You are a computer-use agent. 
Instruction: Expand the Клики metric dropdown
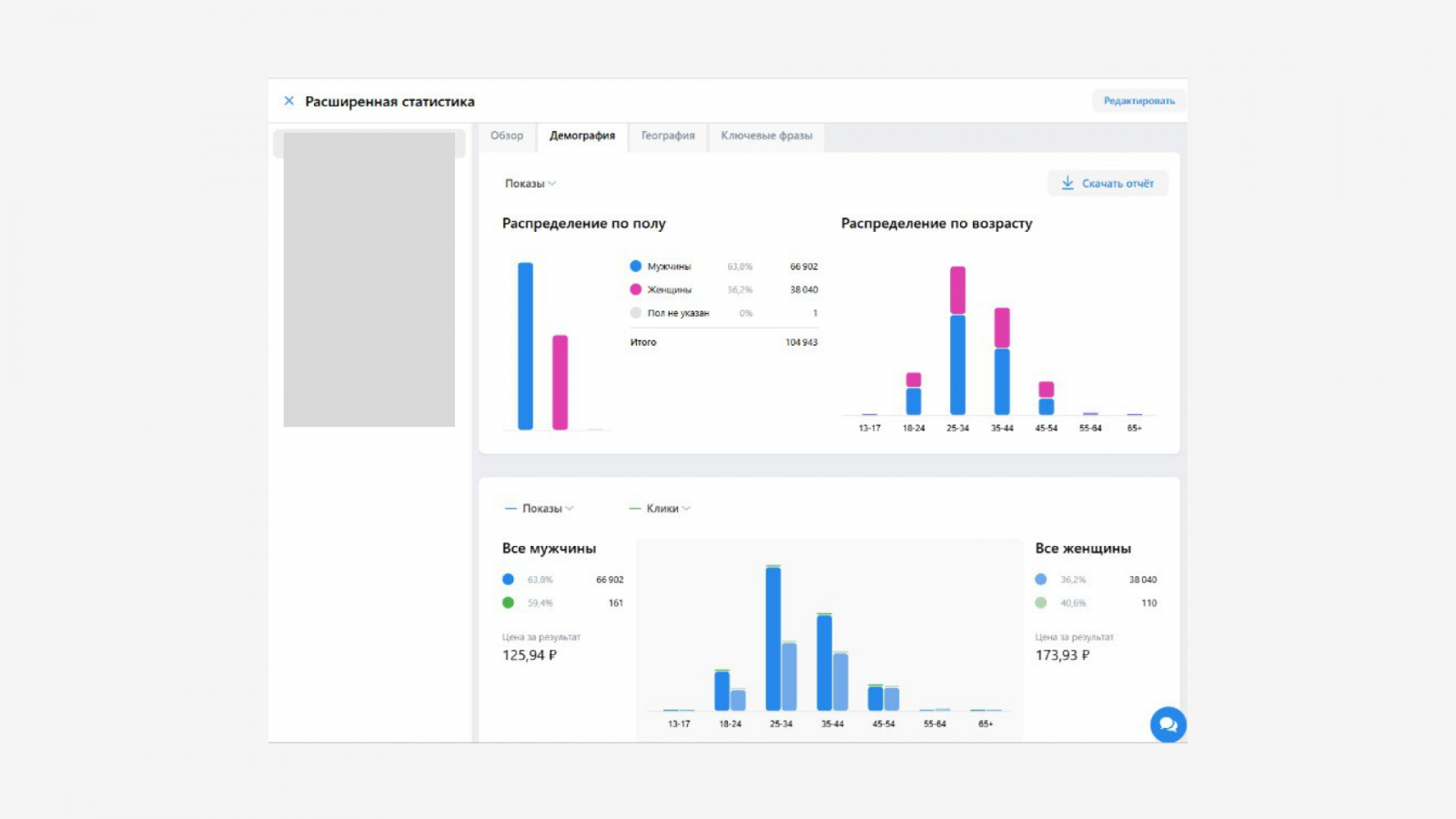(x=662, y=509)
